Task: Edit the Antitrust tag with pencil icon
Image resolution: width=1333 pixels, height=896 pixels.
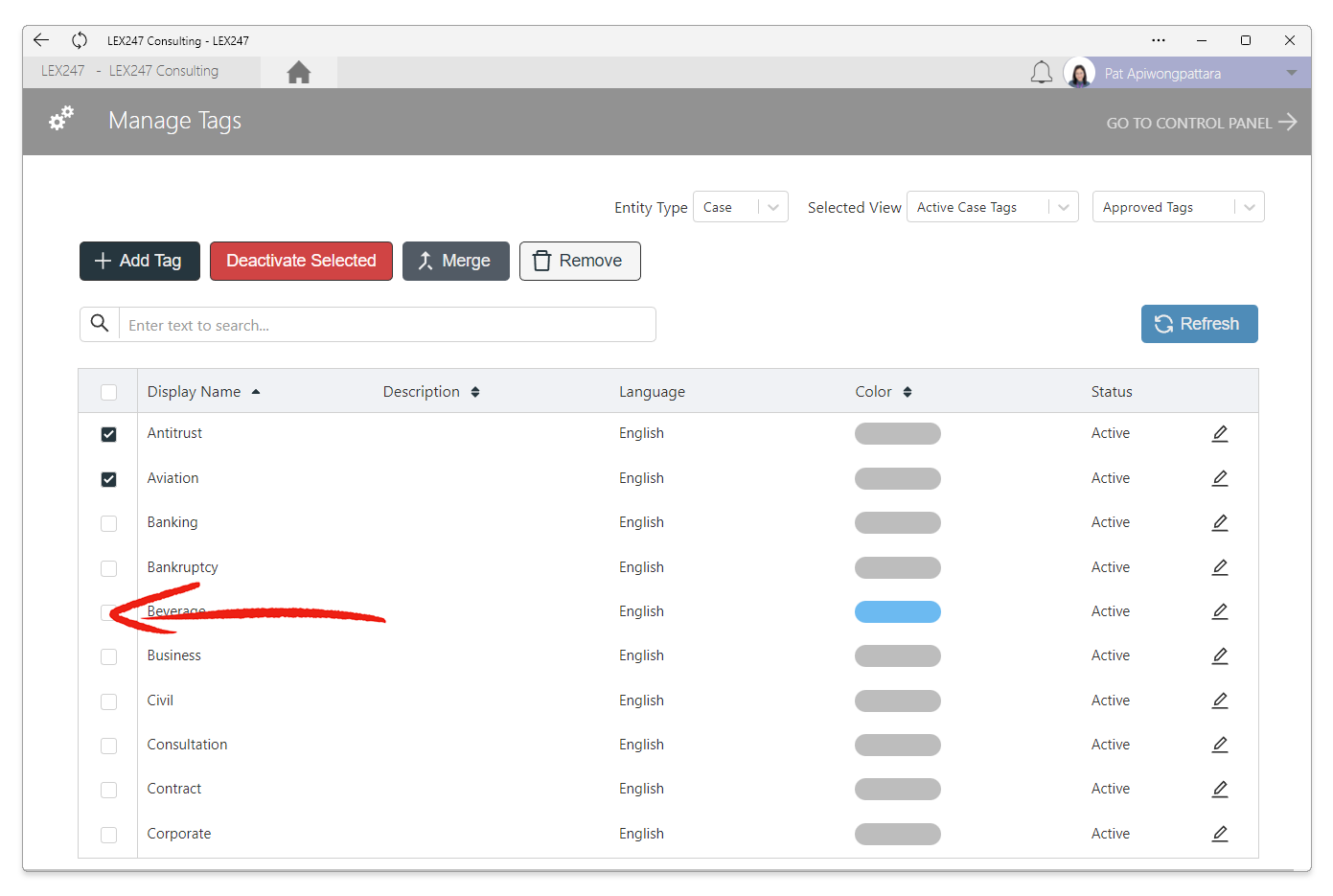Action: 1220,434
